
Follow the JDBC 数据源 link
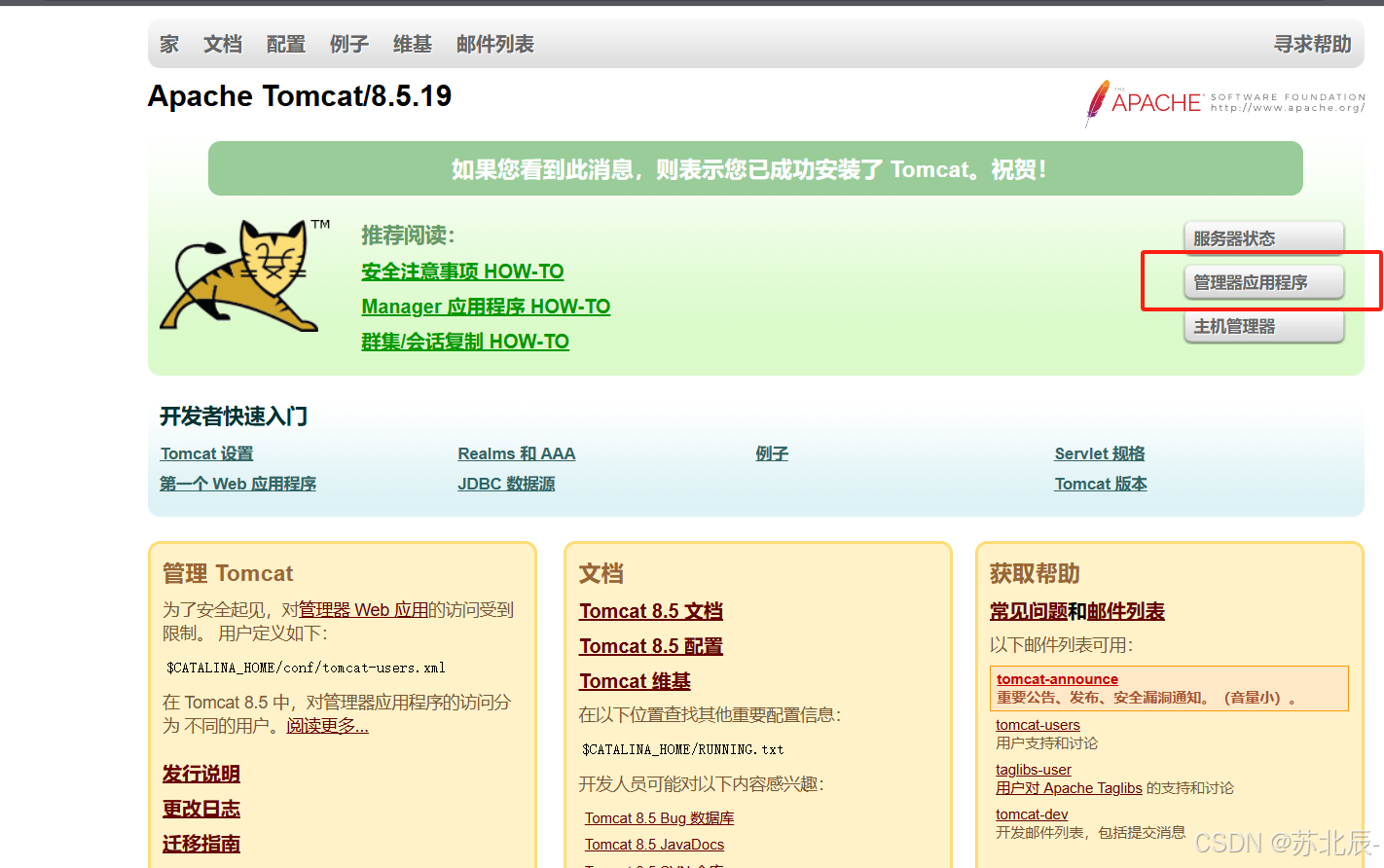[506, 484]
